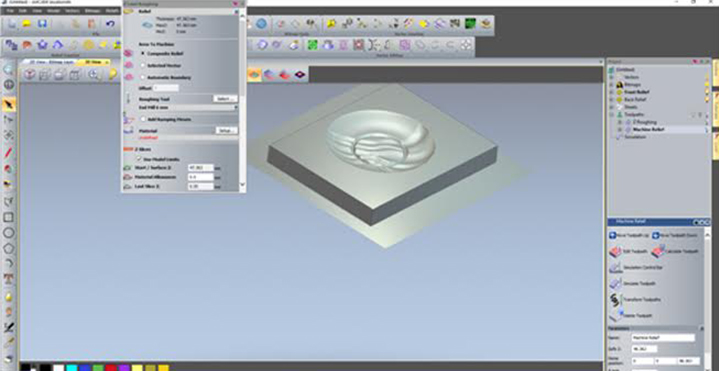Click the down arrow of roughing panel scrollbar
Viewport: 719px width, 371px height.
tap(243, 185)
